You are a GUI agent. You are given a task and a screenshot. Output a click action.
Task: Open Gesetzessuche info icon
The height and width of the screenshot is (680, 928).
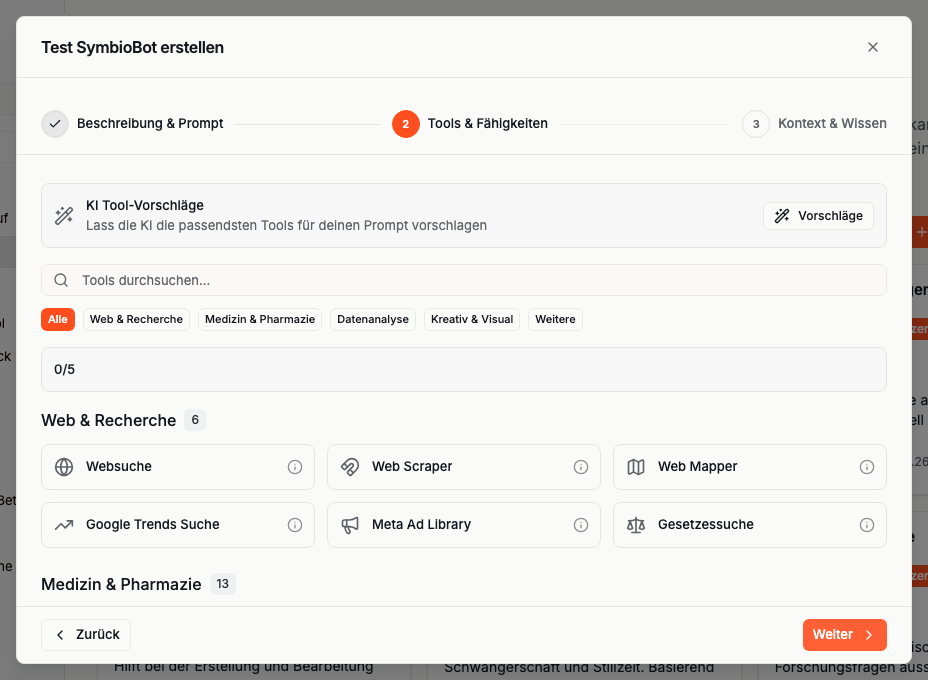pyautogui.click(x=867, y=525)
